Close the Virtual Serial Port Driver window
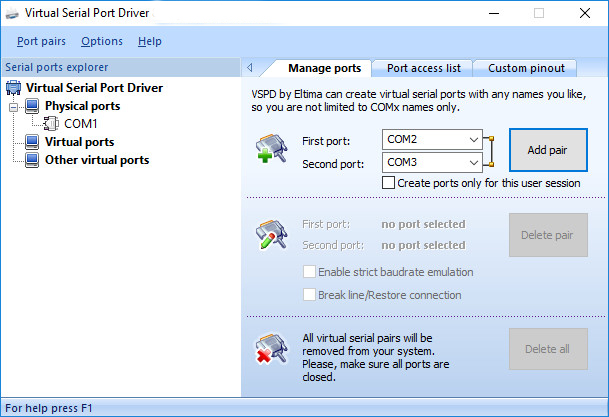609x417 pixels. point(585,14)
